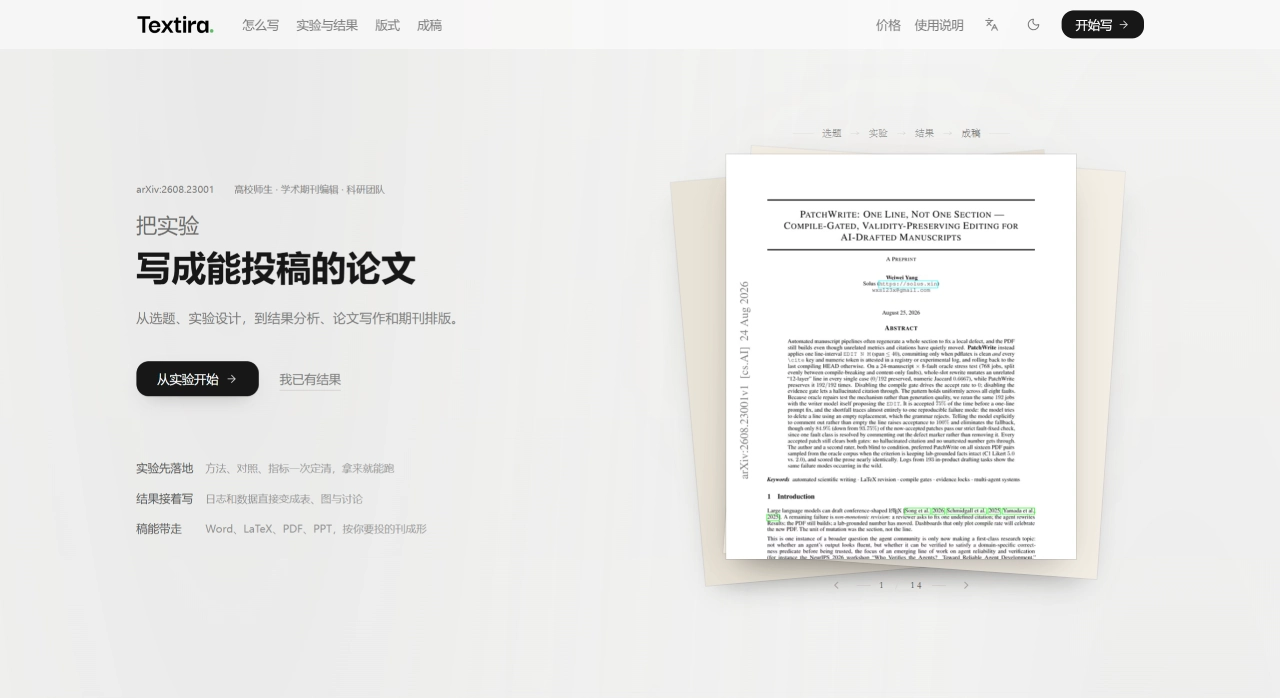Click the 我已有结果 link
This screenshot has height=698, width=1280.
[310, 380]
